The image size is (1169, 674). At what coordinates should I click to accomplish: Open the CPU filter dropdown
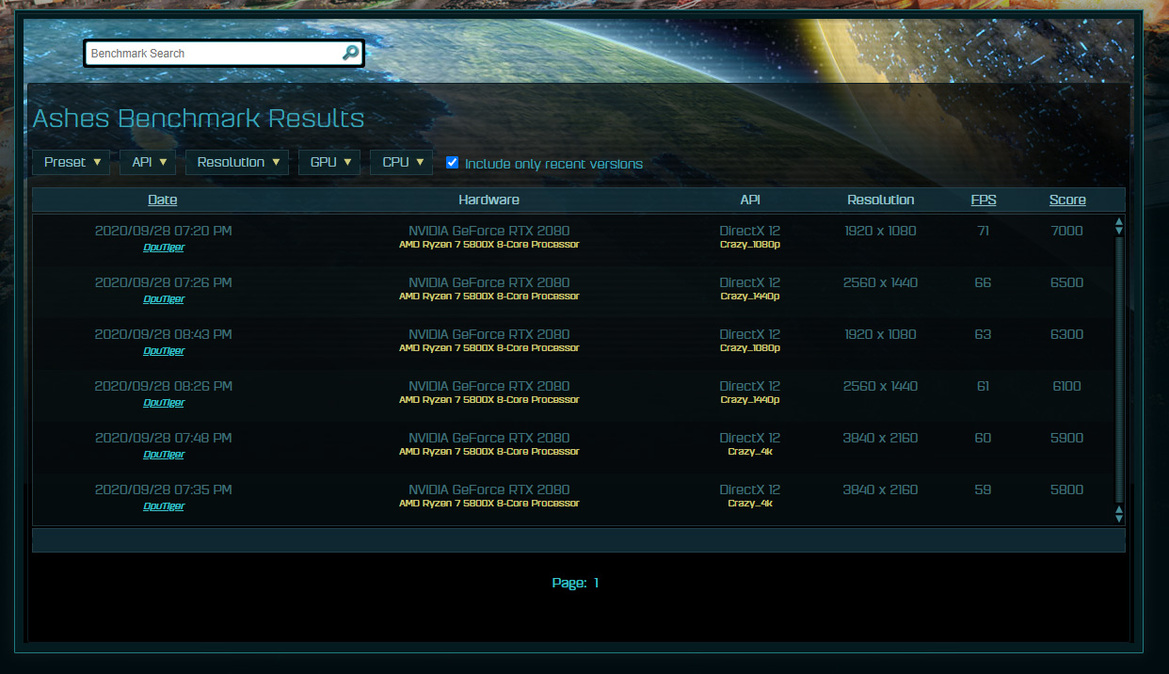pyautogui.click(x=402, y=163)
